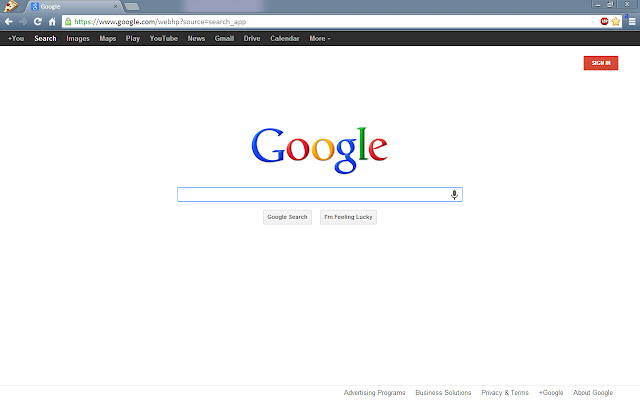Click the pizza slice profile icon
Viewport: 640px width, 400px height.
point(11,6)
